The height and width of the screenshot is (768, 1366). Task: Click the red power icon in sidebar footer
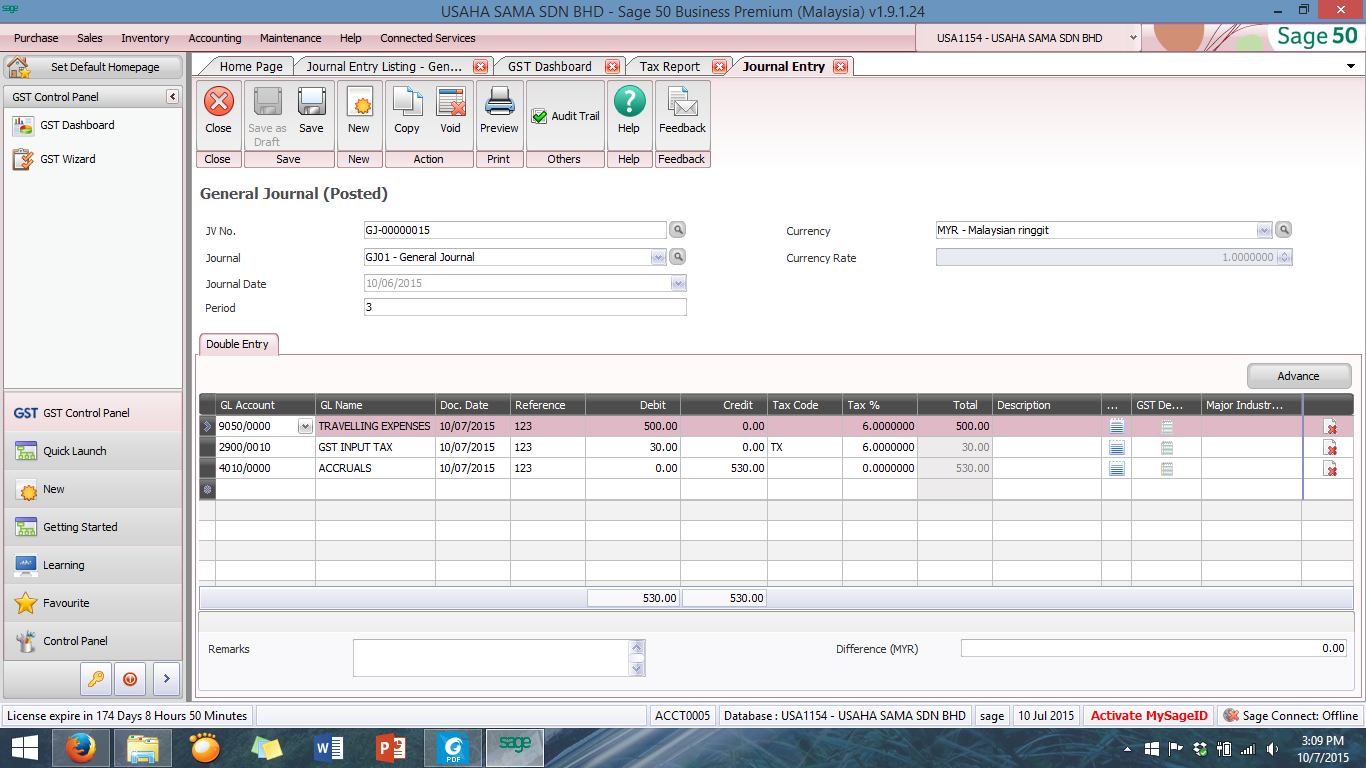(130, 678)
